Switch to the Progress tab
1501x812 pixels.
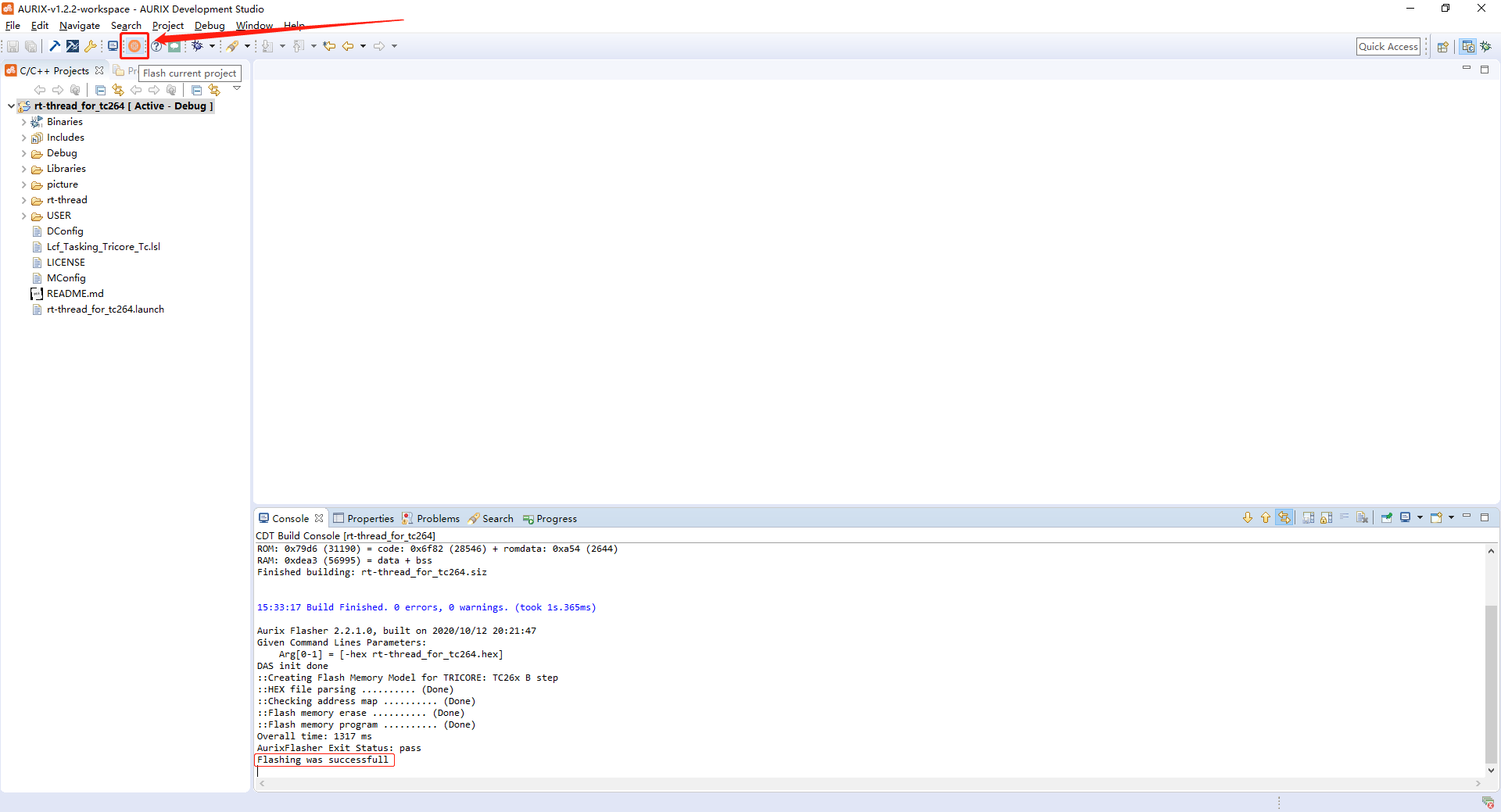[550, 518]
